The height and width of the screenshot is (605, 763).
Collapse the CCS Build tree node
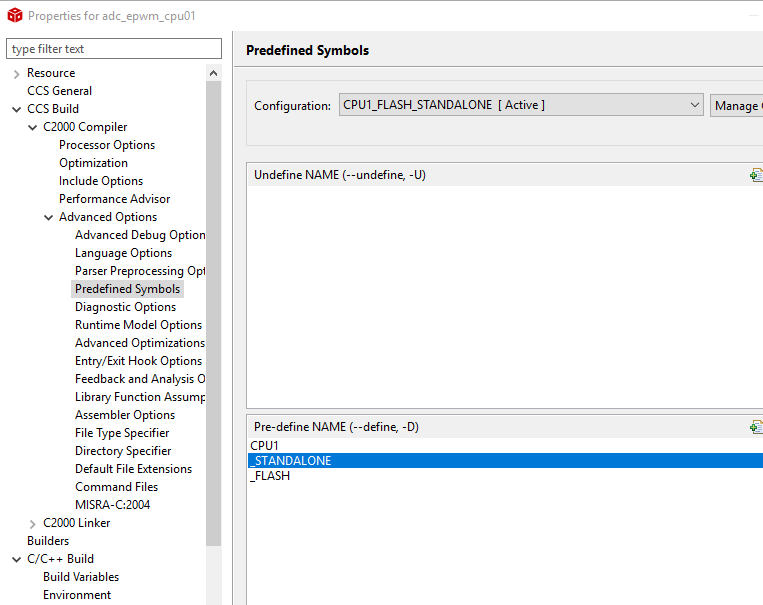tap(17, 110)
